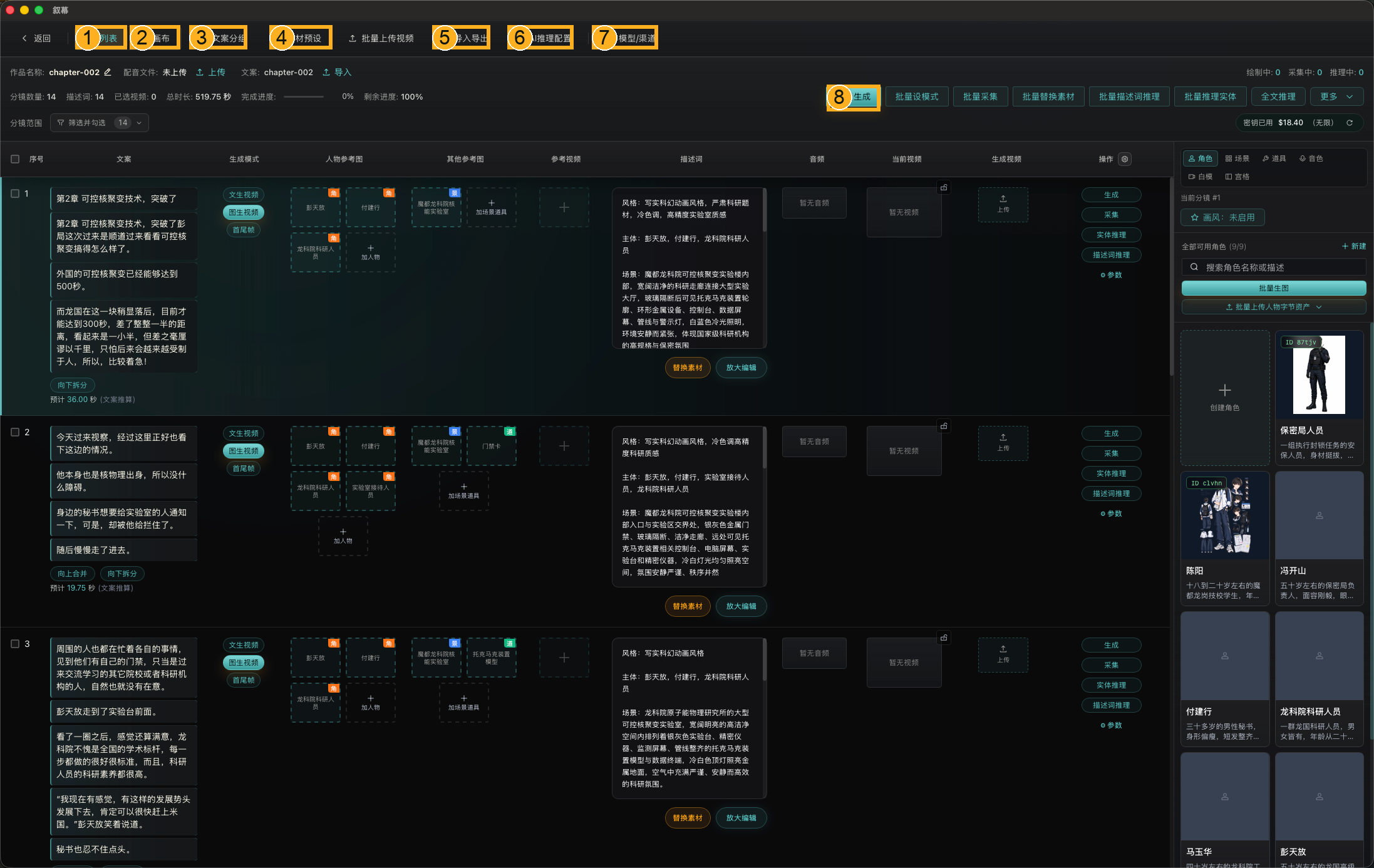Screen dimensions: 1374x868
Task: Click the pencil icon beside chapter-002 name
Action: point(108,72)
